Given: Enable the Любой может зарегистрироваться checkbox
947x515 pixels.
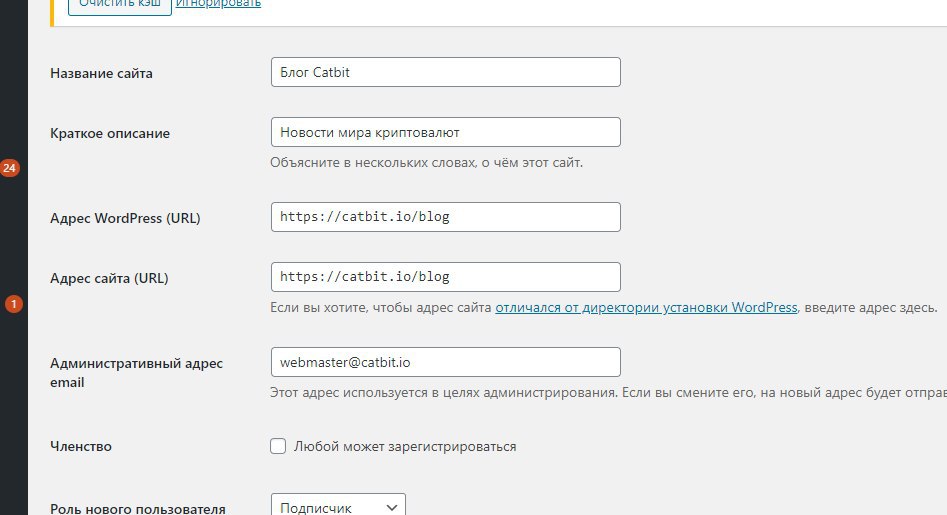Looking at the screenshot, I should [278, 446].
